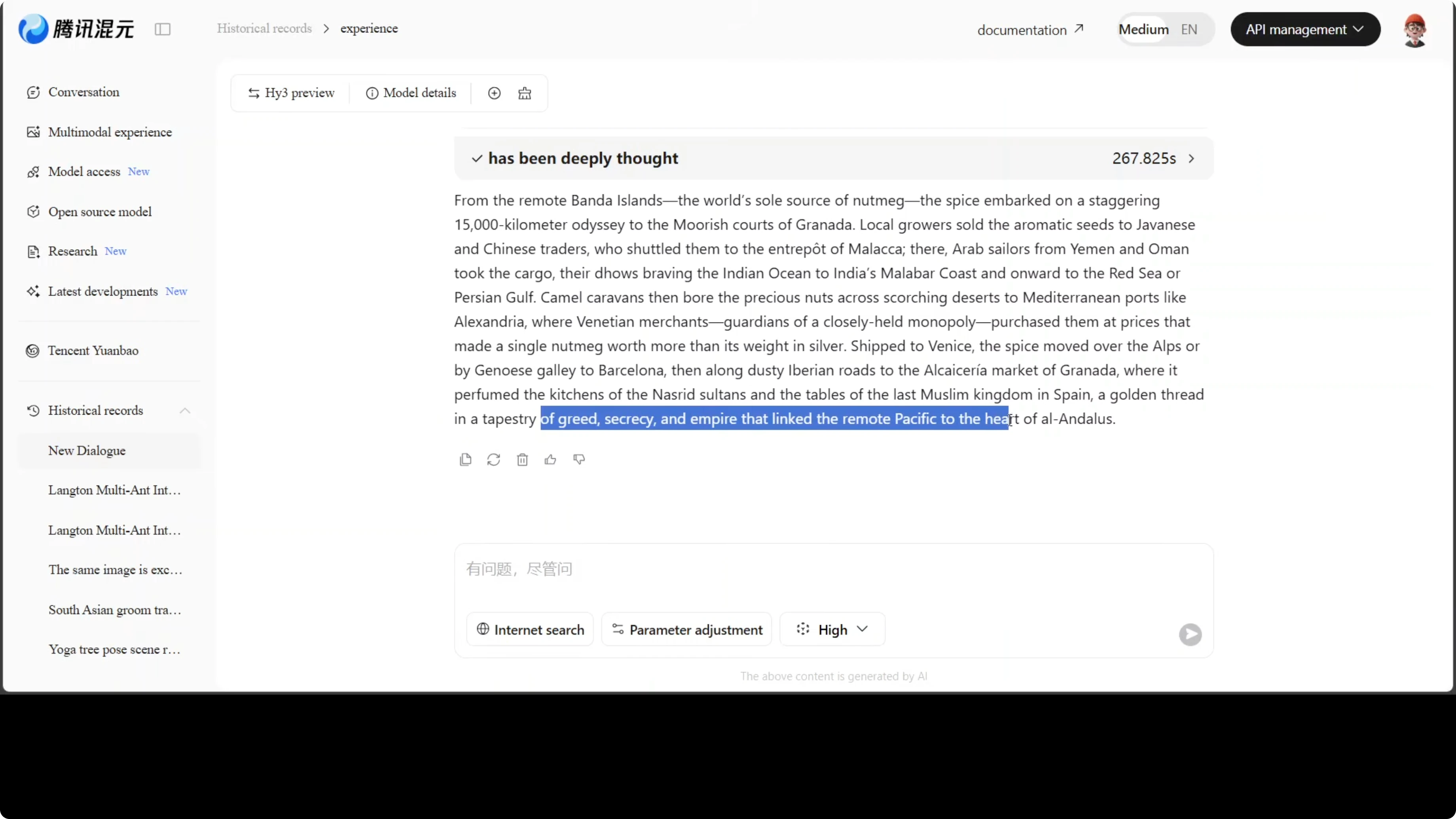
Task: Delete the response with the trash icon
Action: [522, 459]
